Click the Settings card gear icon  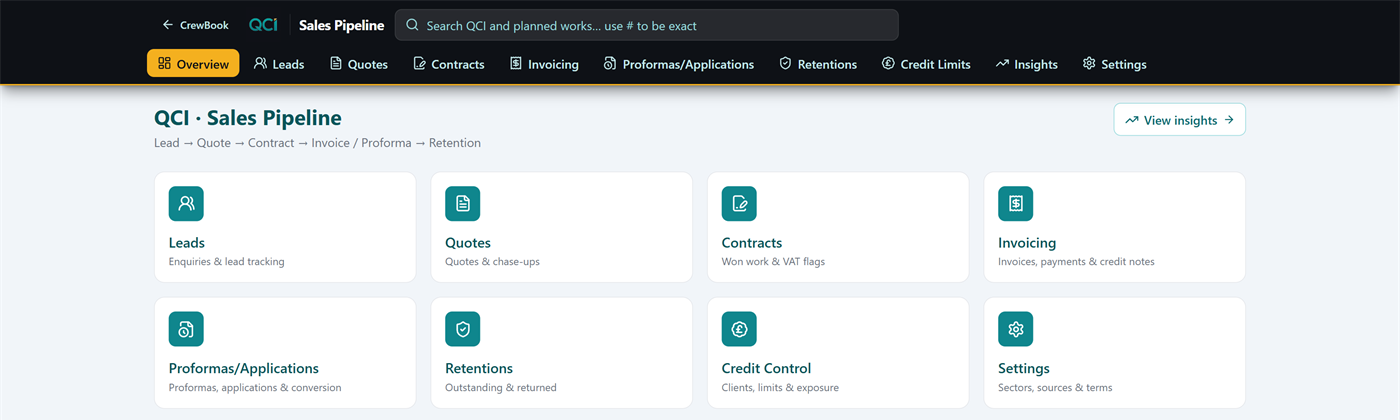(x=1015, y=329)
